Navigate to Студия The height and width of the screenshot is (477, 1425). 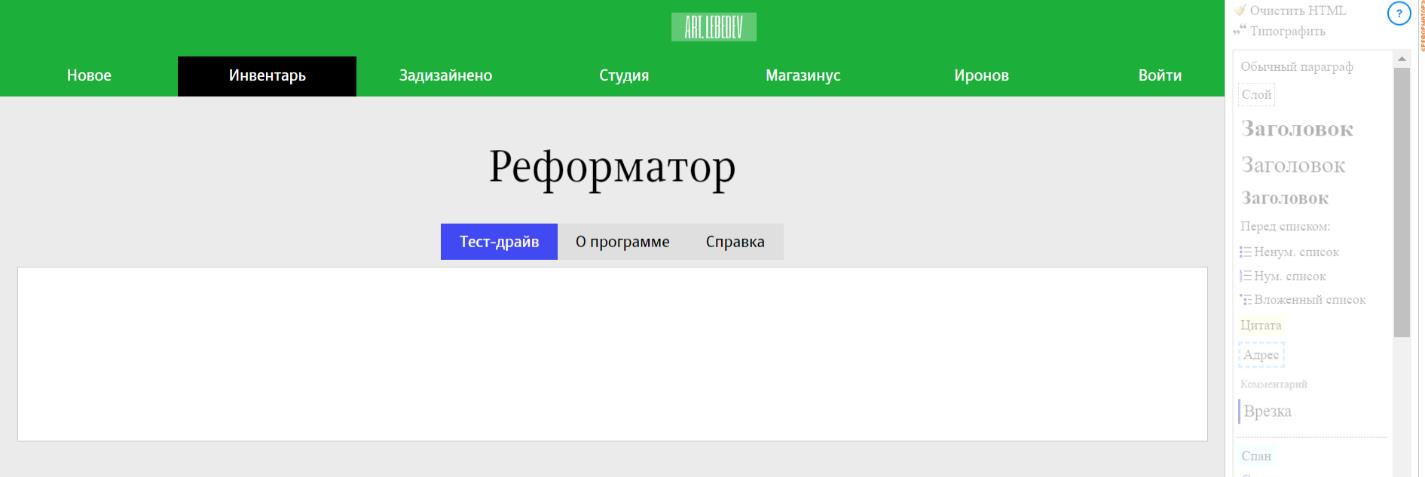624,76
